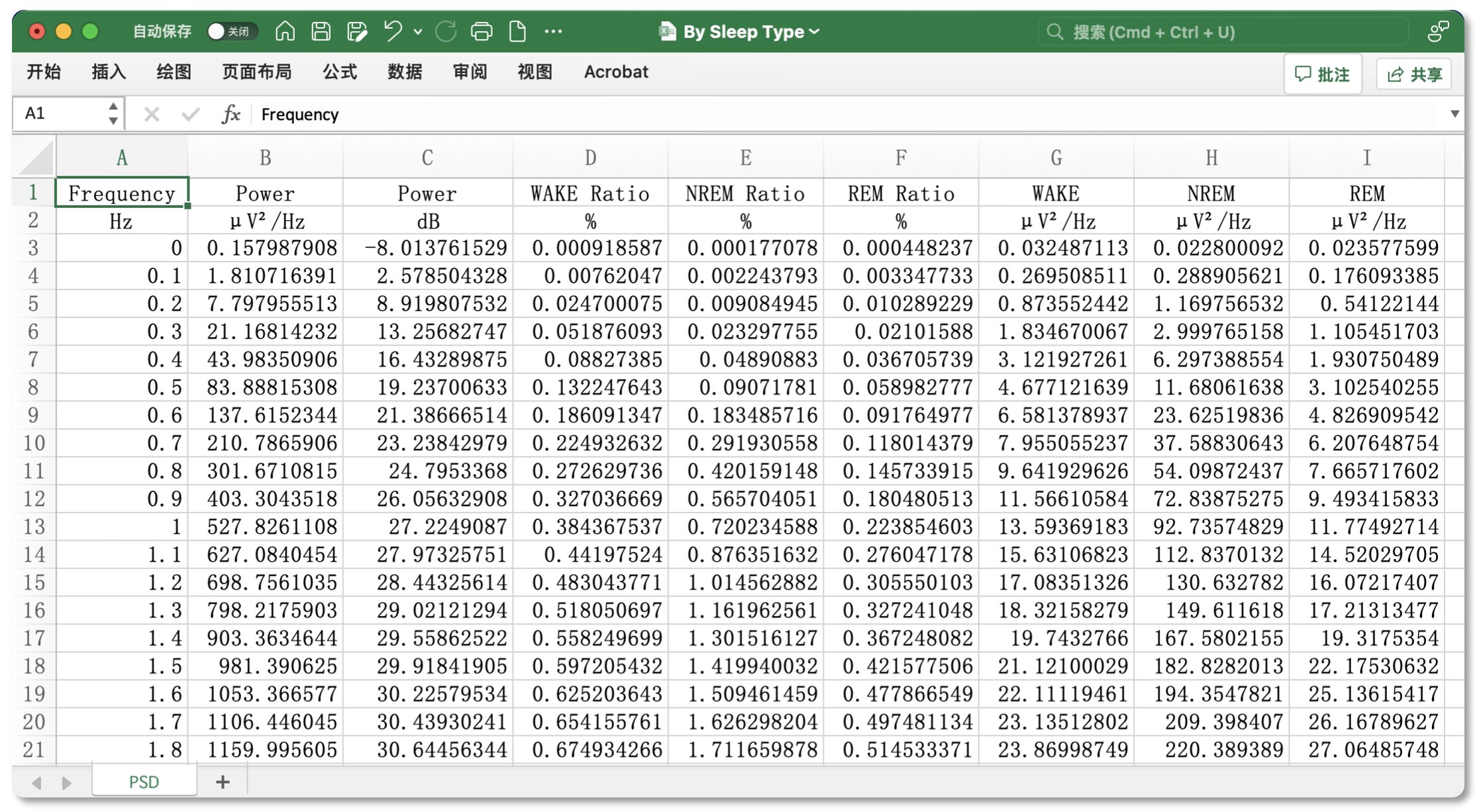The height and width of the screenshot is (812, 1481).
Task: Click the New document page icon
Action: click(x=517, y=31)
